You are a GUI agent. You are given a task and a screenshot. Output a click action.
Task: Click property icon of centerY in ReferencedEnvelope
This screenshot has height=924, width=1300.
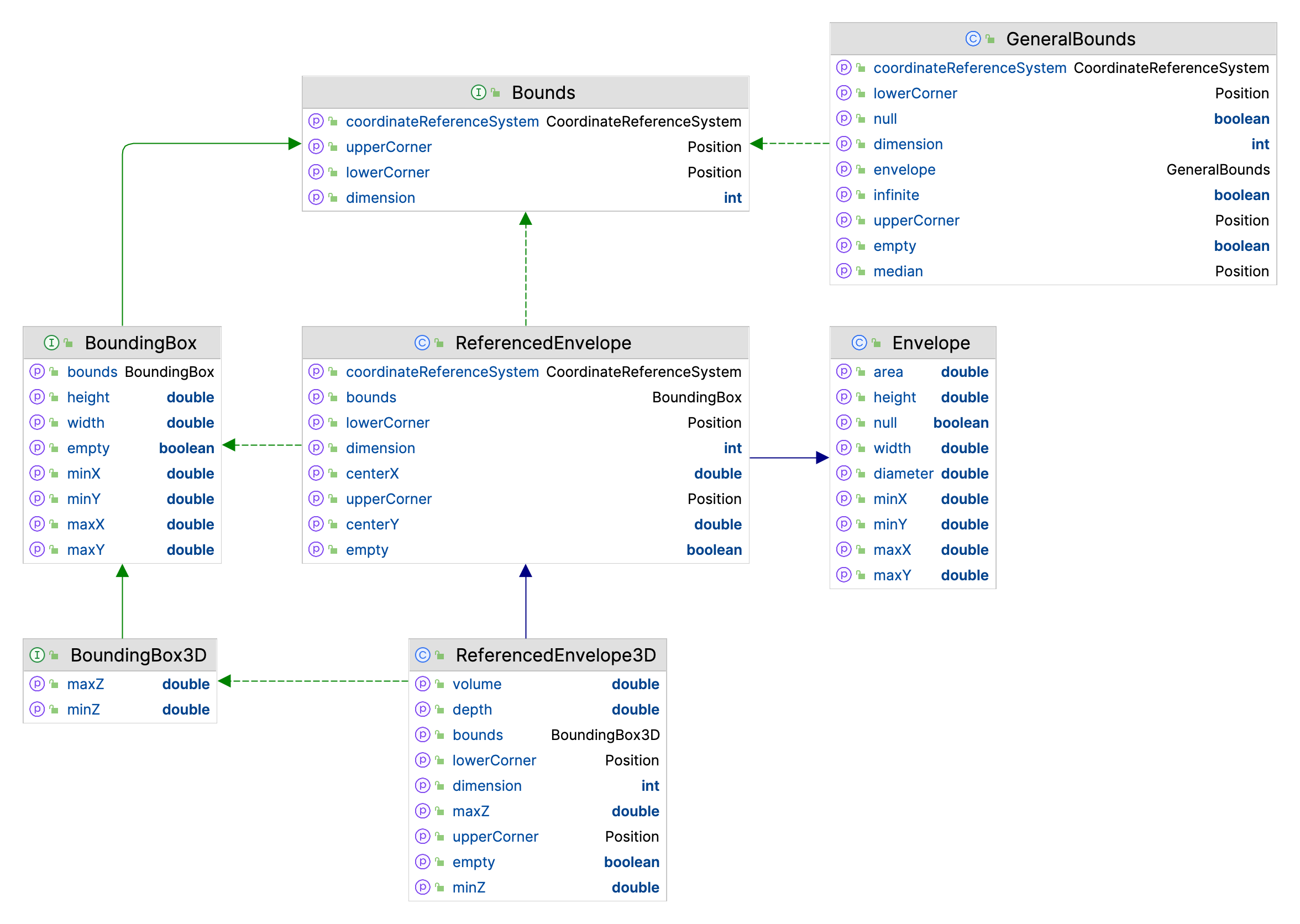[x=316, y=524]
